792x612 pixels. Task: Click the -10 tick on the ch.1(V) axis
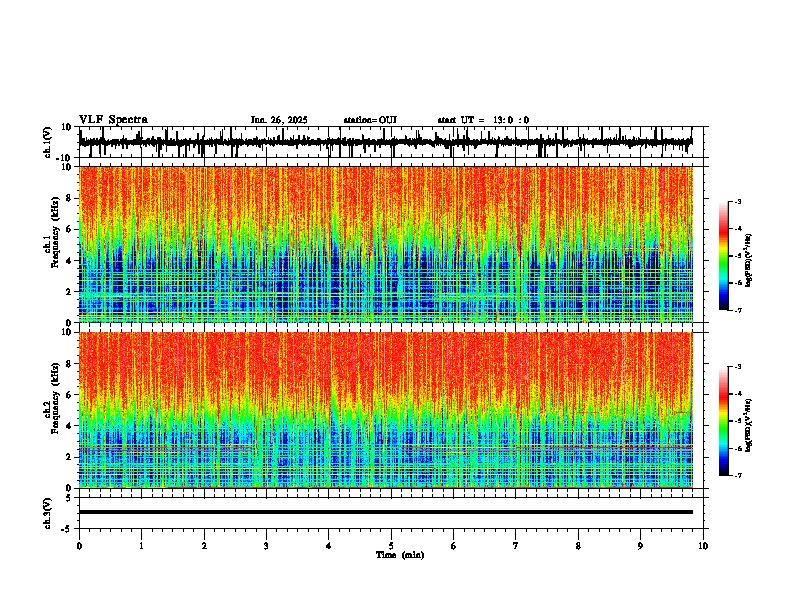point(65,158)
